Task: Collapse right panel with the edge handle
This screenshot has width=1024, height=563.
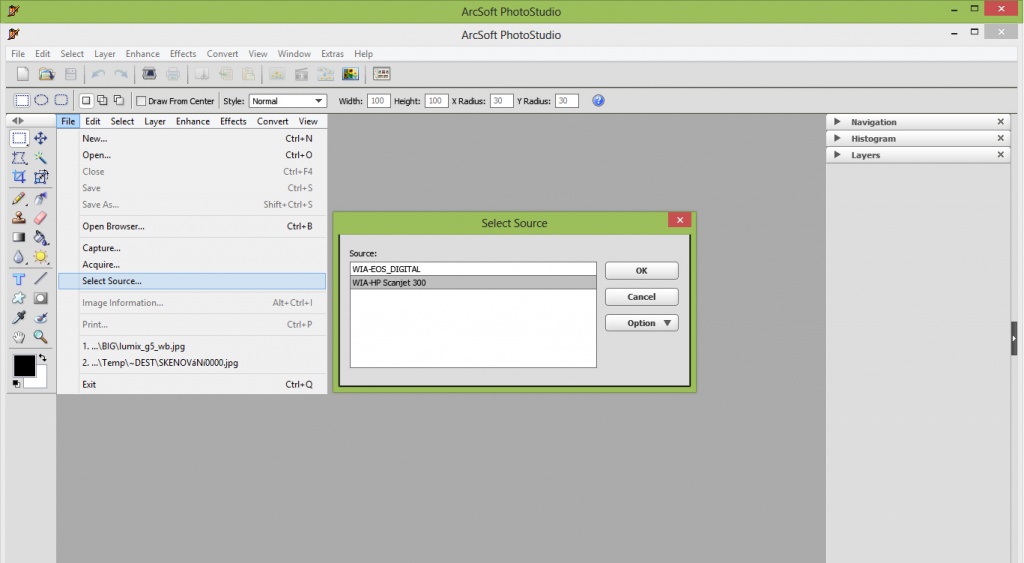Action: tap(1014, 338)
